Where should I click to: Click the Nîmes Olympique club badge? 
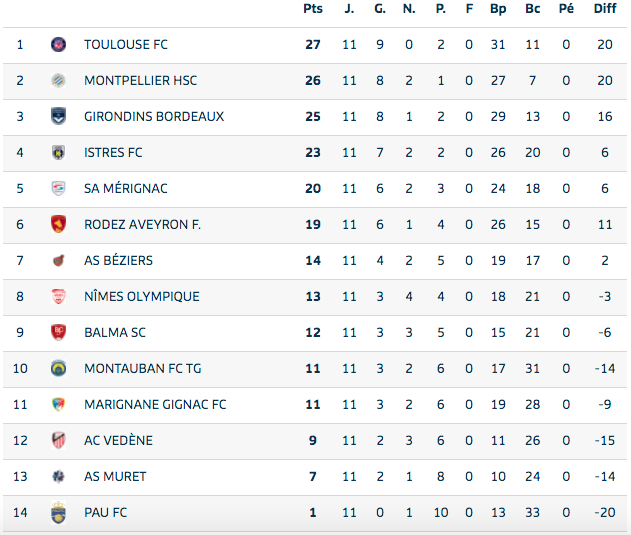tap(58, 297)
